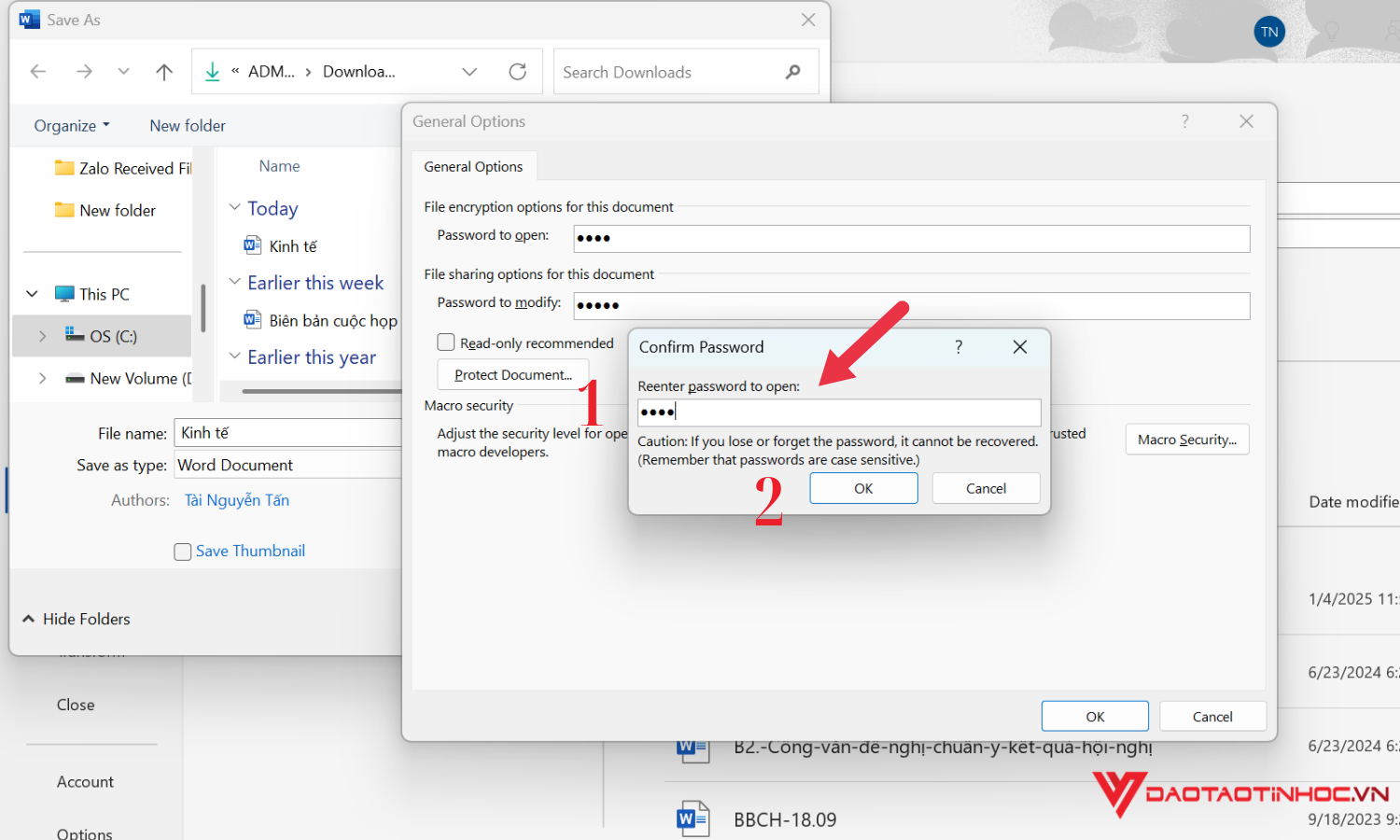Select the OS (C:) drive

[102, 336]
